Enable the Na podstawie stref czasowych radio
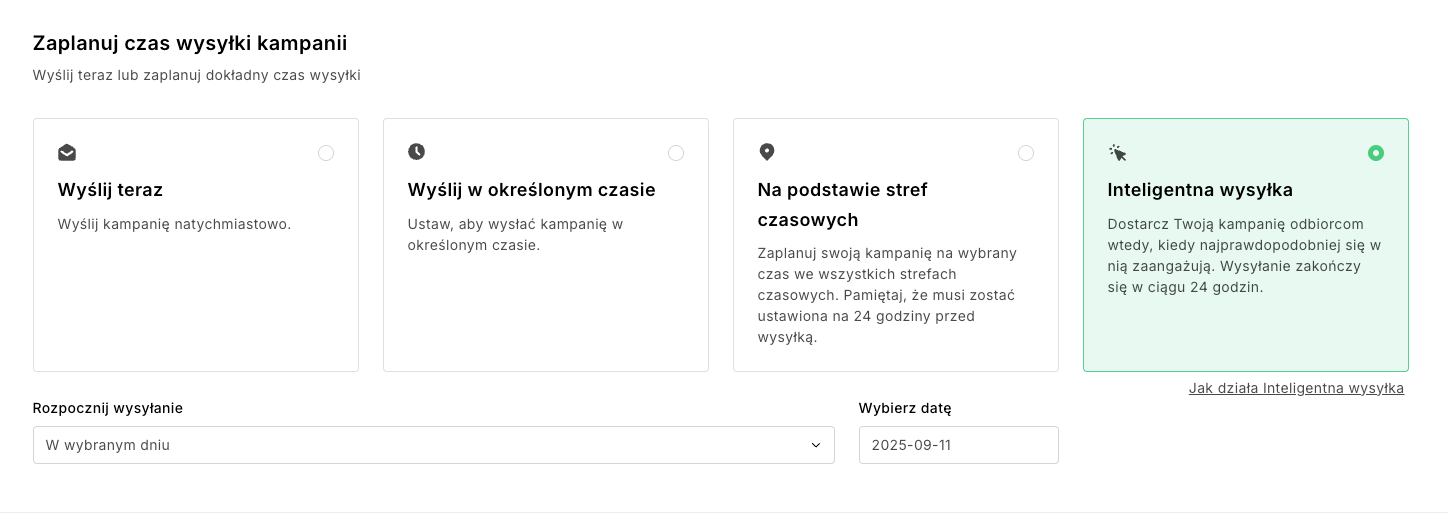 point(1026,153)
